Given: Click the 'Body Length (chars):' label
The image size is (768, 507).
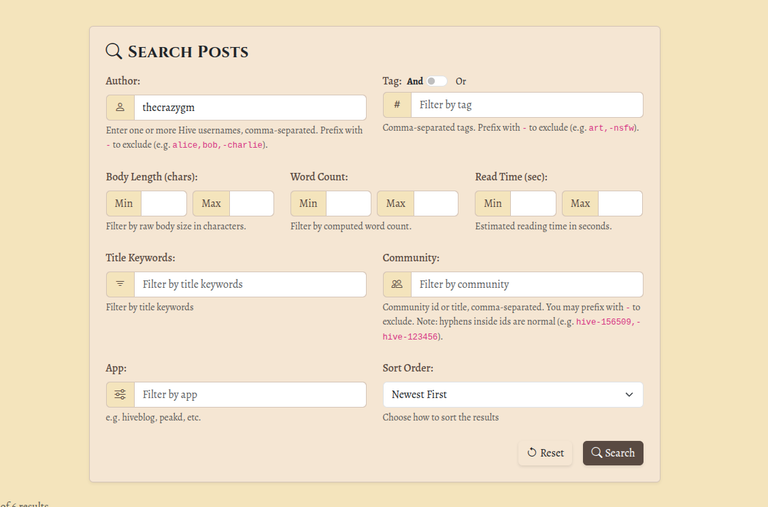Looking at the screenshot, I should 152,177.
